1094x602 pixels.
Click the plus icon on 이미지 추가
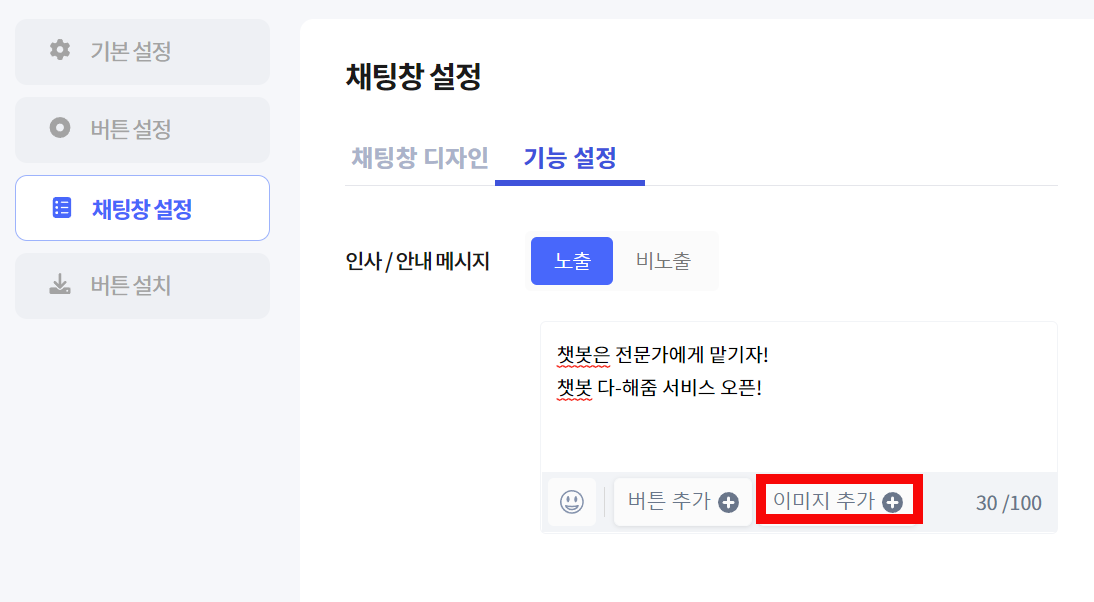click(892, 502)
